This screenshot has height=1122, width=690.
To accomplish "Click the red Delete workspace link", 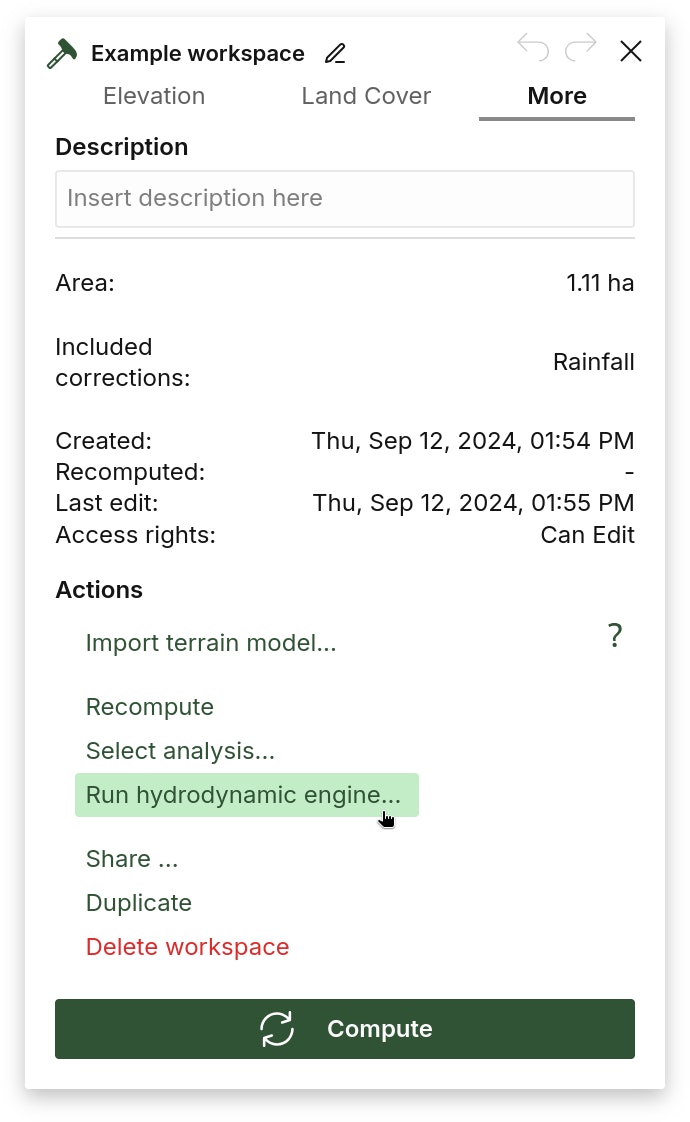I will (187, 947).
